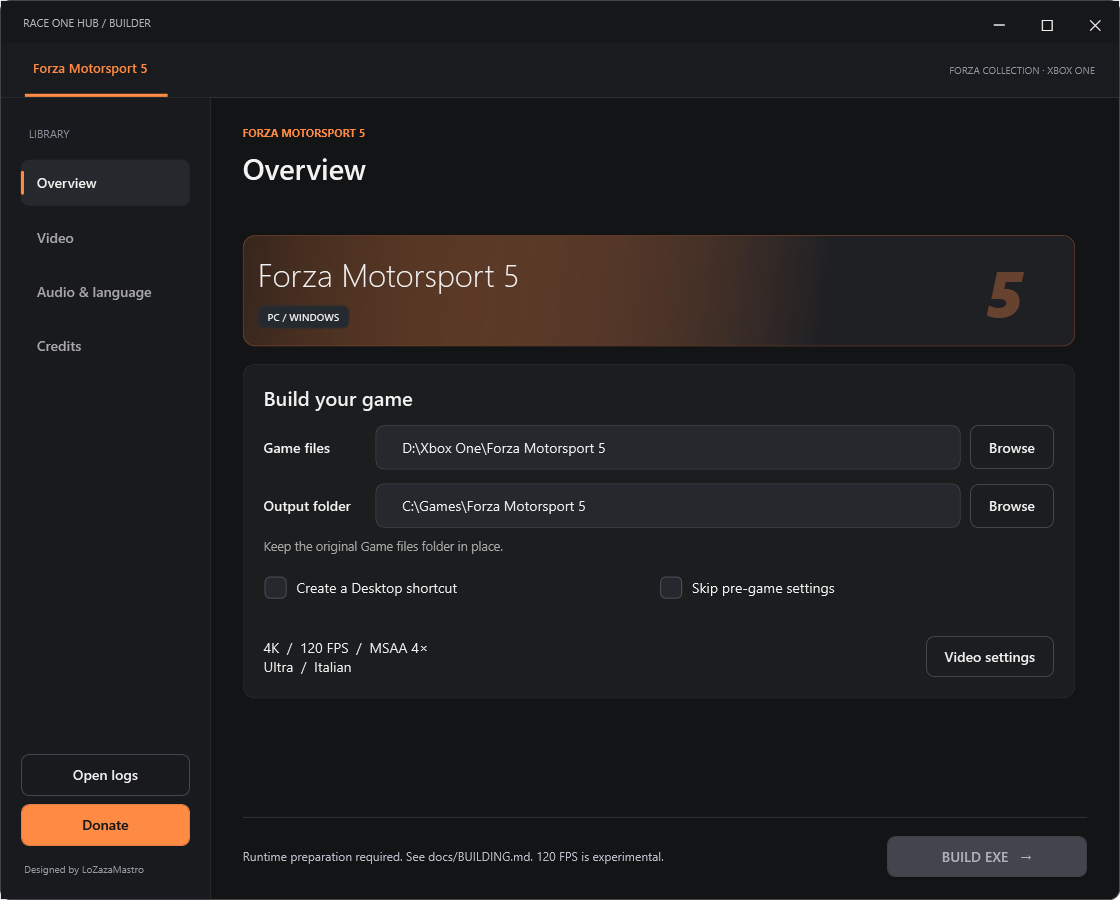Click 'Keep the original Game files folder' hint

pyautogui.click(x=383, y=546)
